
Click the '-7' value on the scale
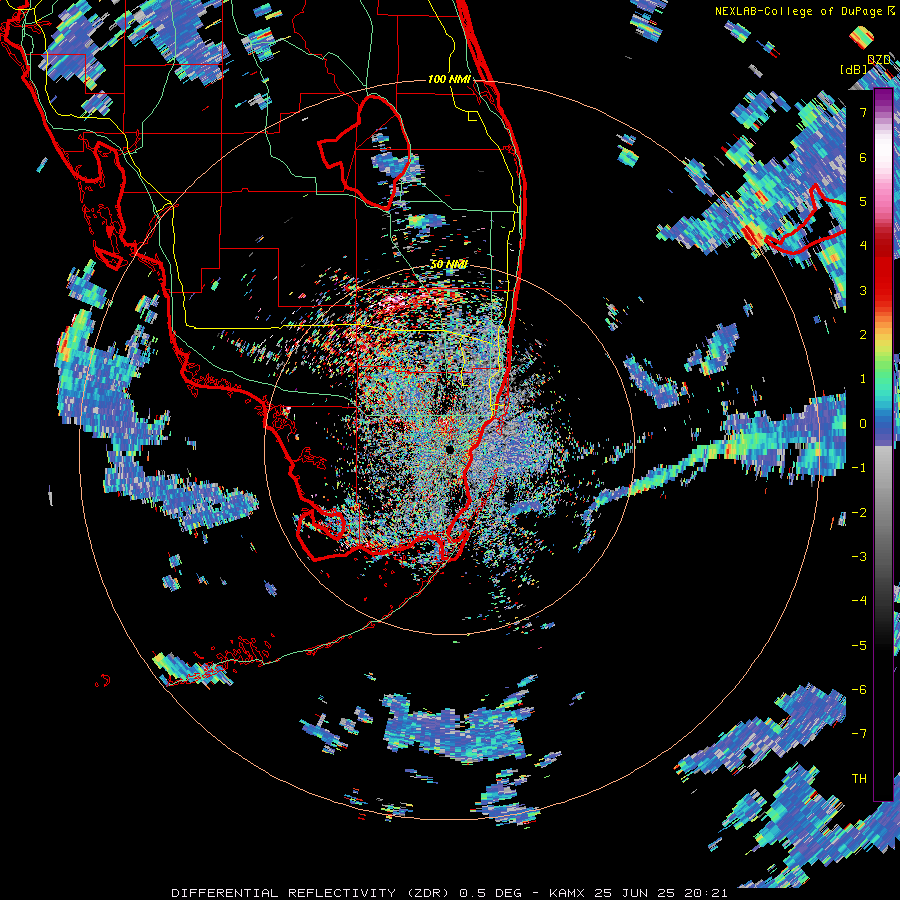tap(859, 734)
